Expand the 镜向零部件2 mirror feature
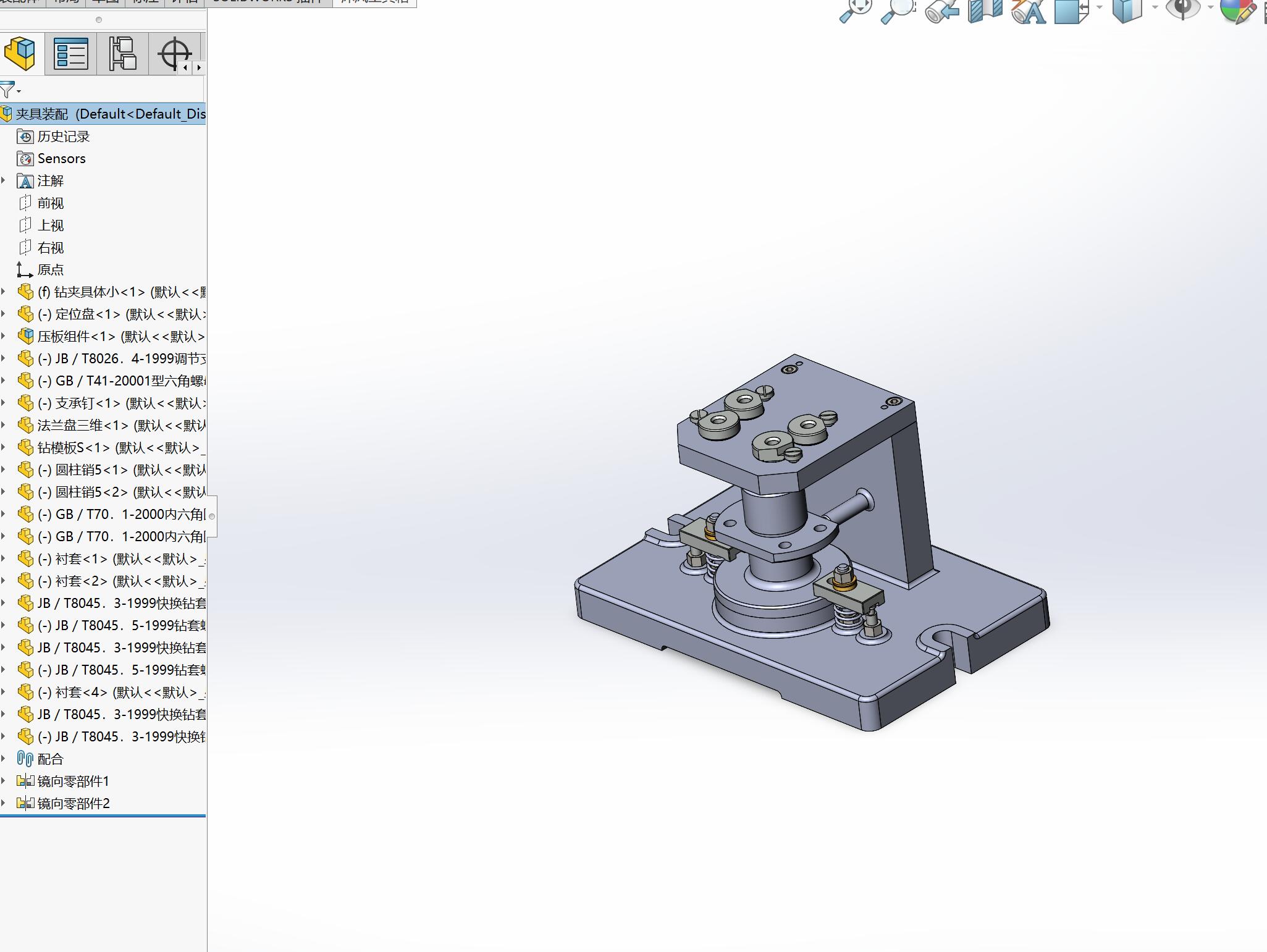The image size is (1267, 952). tap(4, 803)
